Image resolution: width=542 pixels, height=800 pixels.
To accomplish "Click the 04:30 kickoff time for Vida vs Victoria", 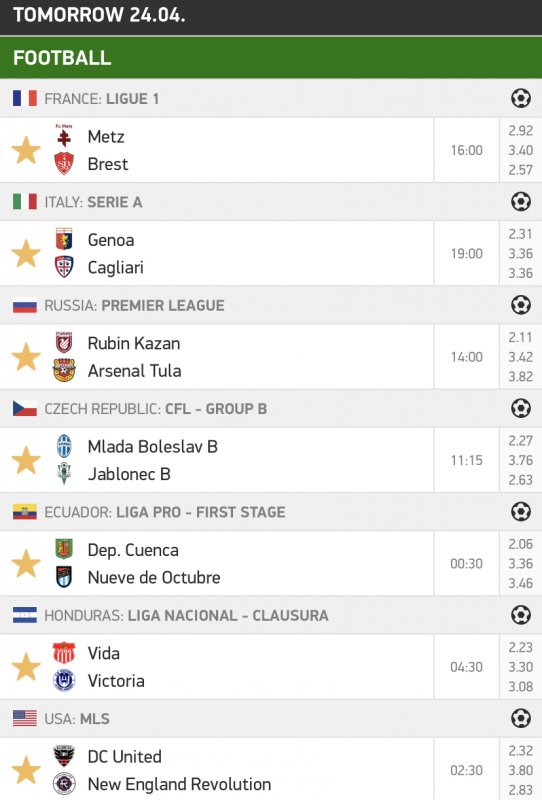I will coord(466,667).
